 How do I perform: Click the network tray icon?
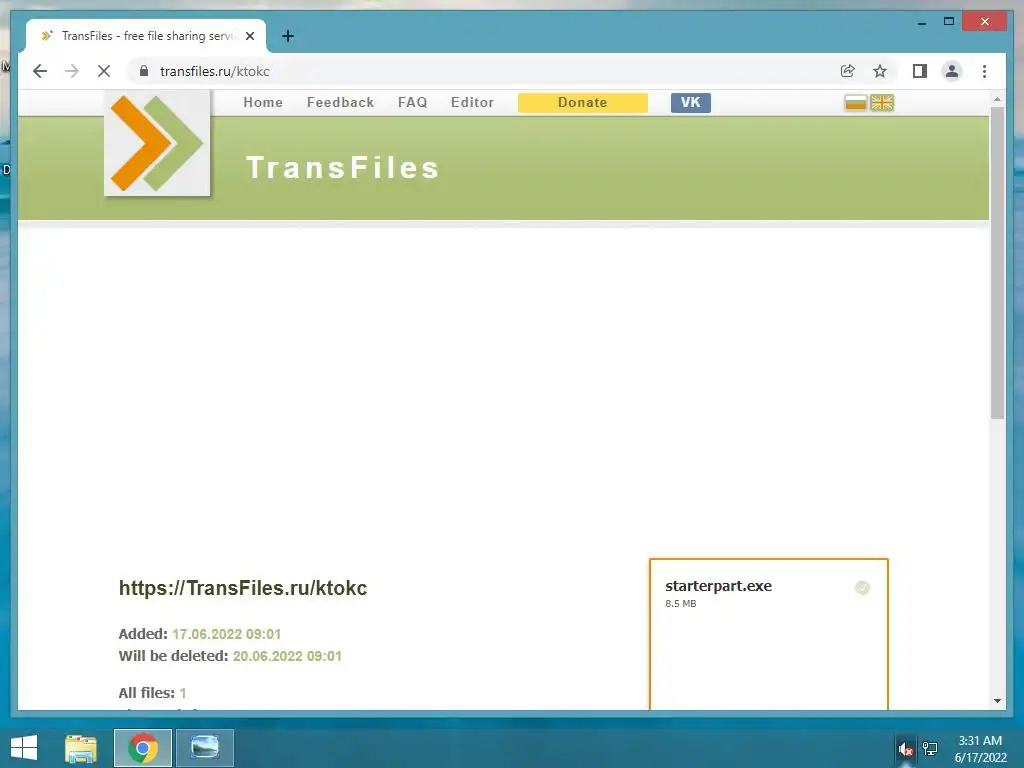[930, 749]
